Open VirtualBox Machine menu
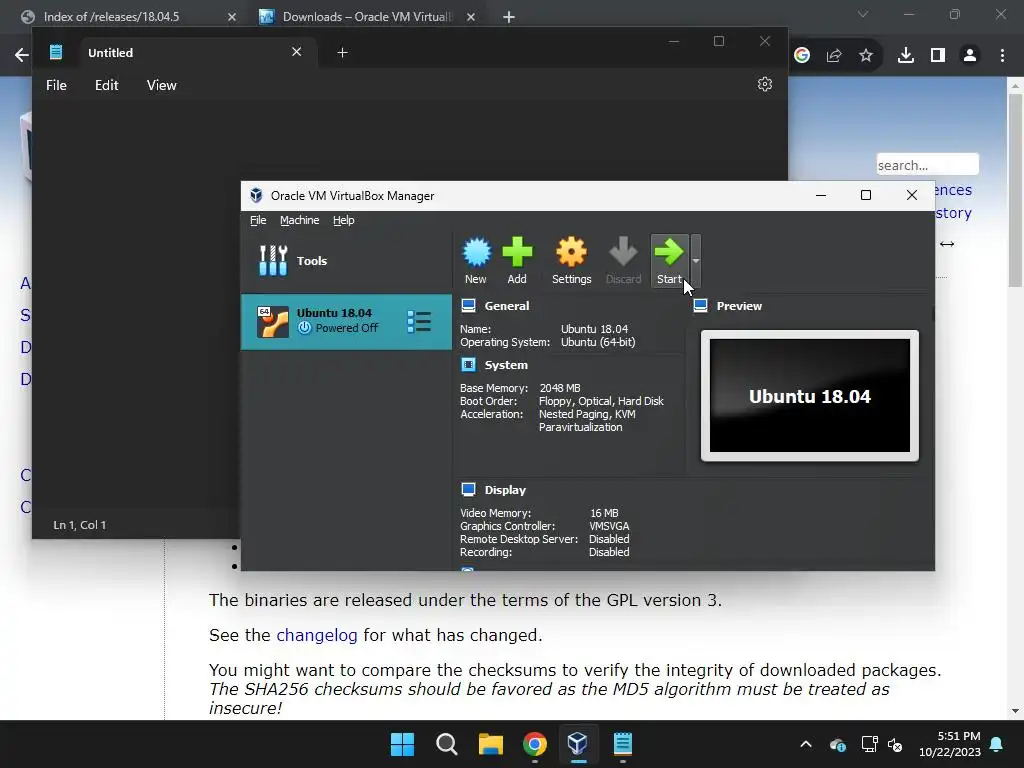1024x768 pixels. [300, 220]
